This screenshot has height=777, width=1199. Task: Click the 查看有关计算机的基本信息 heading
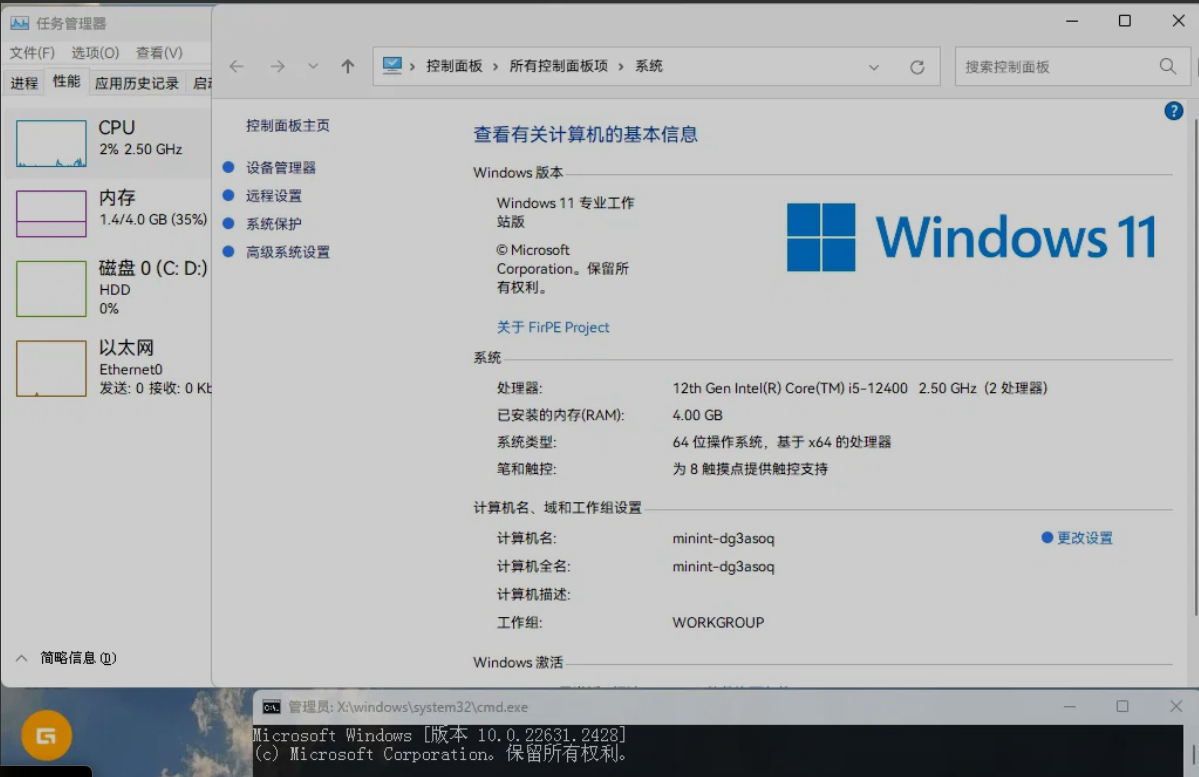pos(586,135)
